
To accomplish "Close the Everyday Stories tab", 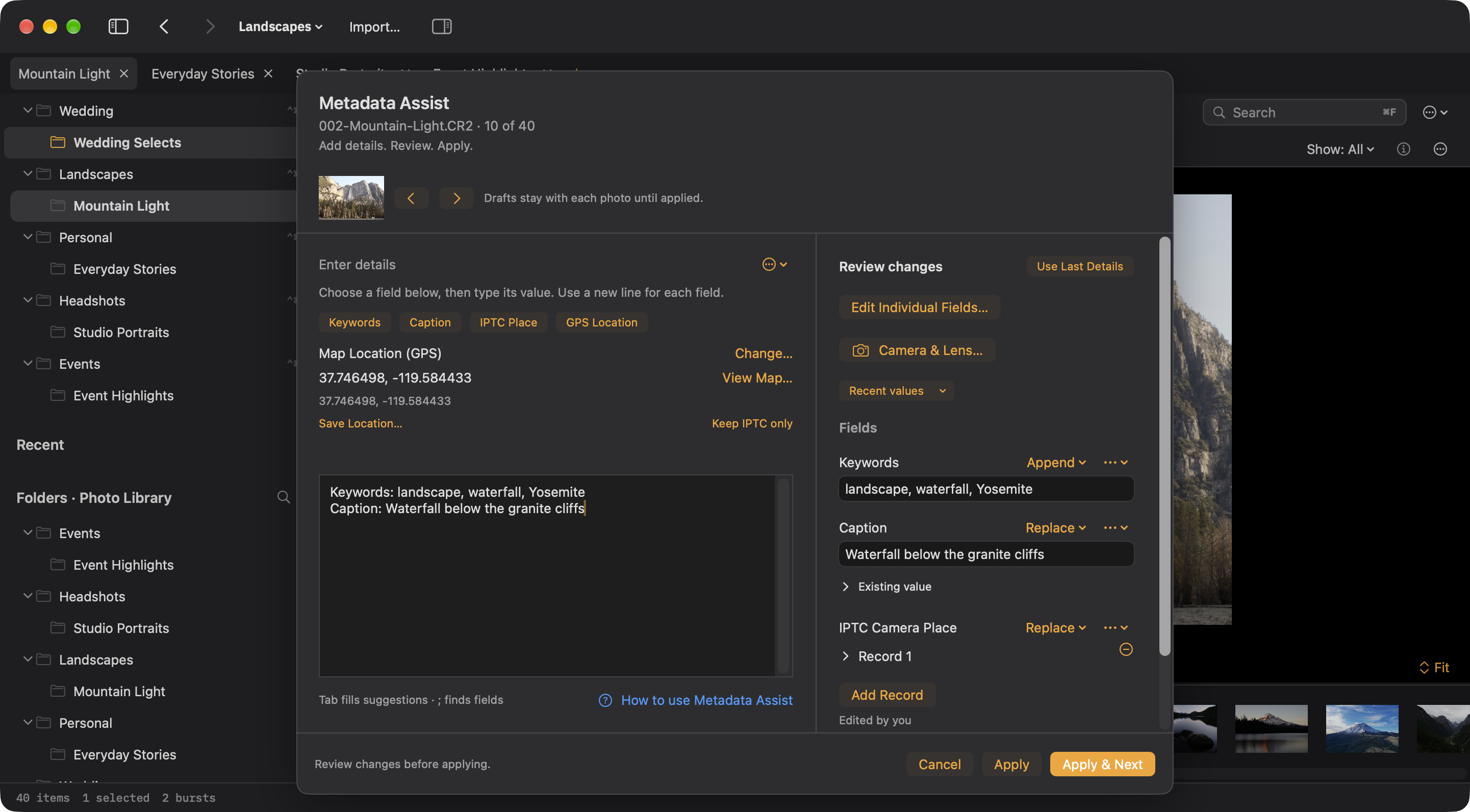I will [268, 73].
